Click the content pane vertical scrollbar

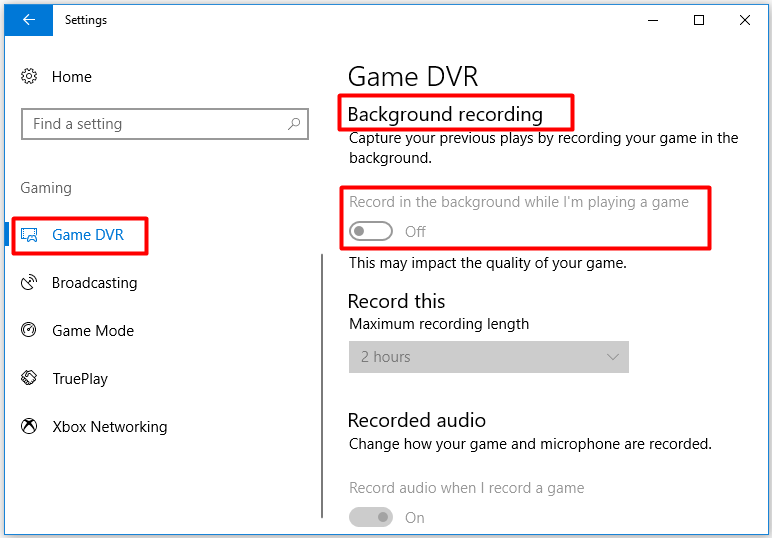point(322,386)
